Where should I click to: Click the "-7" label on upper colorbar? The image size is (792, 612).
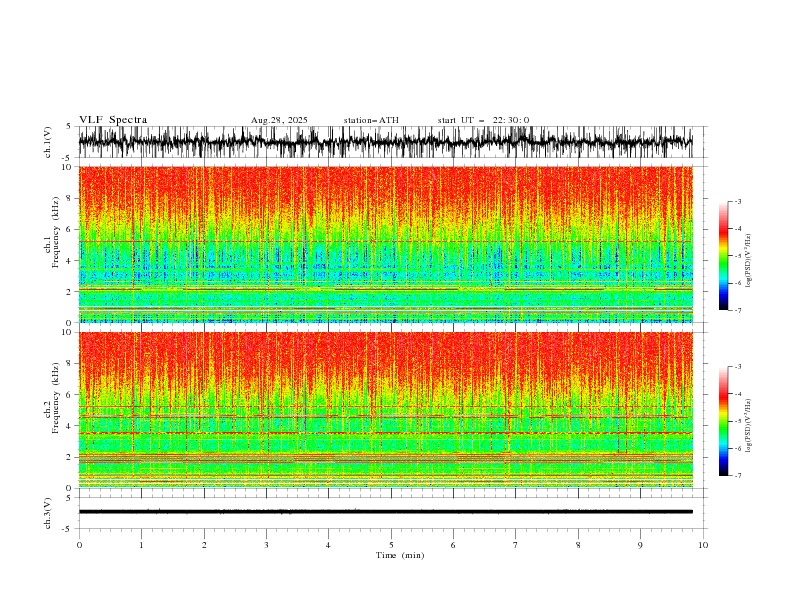[737, 311]
